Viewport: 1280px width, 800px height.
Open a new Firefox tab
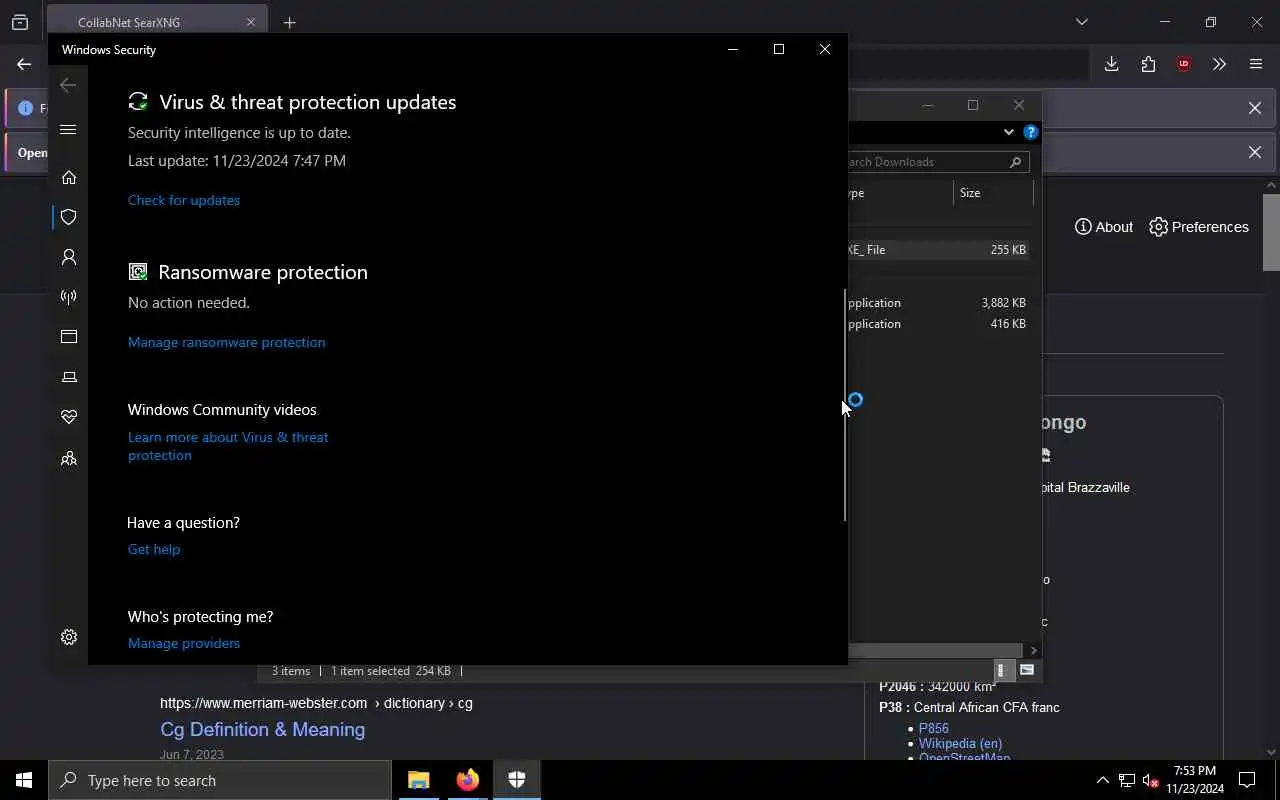point(290,22)
